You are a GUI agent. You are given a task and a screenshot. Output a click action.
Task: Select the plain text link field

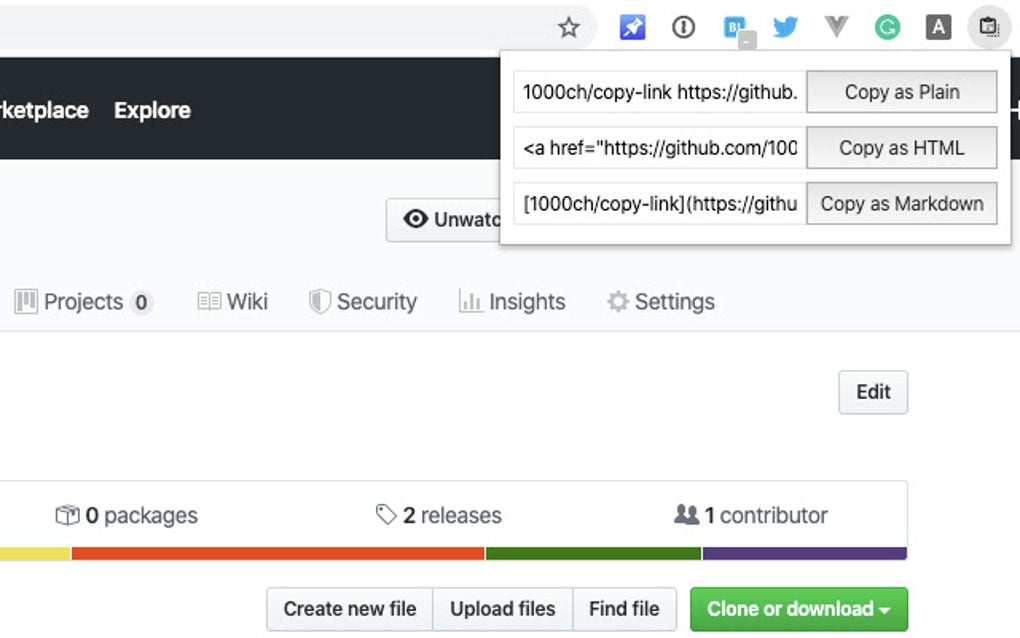pos(660,92)
